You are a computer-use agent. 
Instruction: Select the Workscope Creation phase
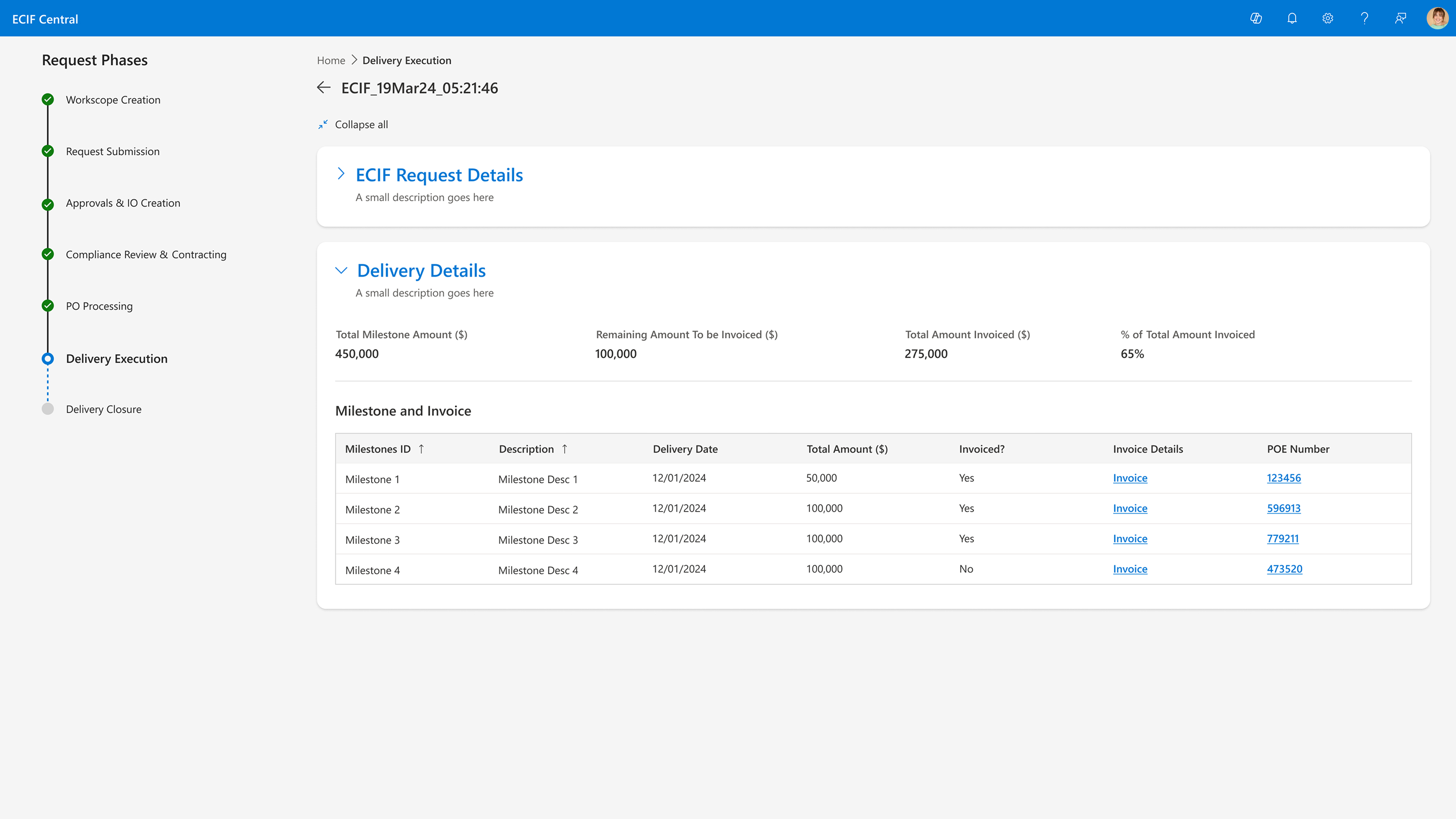coord(113,100)
